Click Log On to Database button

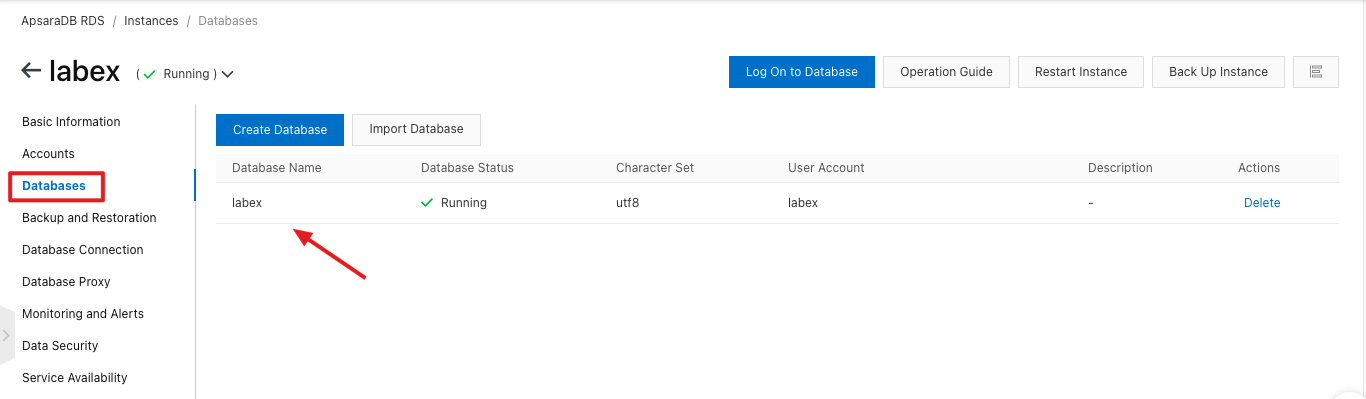(802, 72)
